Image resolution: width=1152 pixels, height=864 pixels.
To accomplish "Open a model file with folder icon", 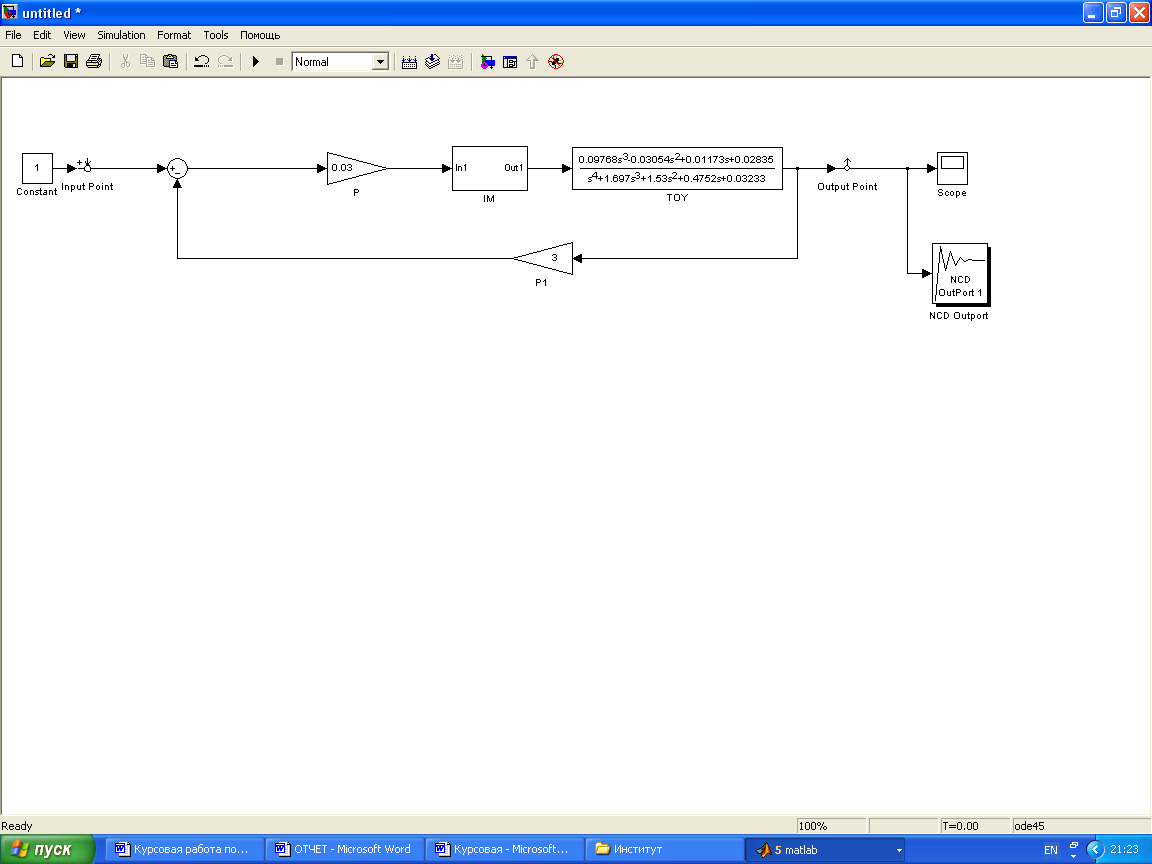I will pos(47,62).
